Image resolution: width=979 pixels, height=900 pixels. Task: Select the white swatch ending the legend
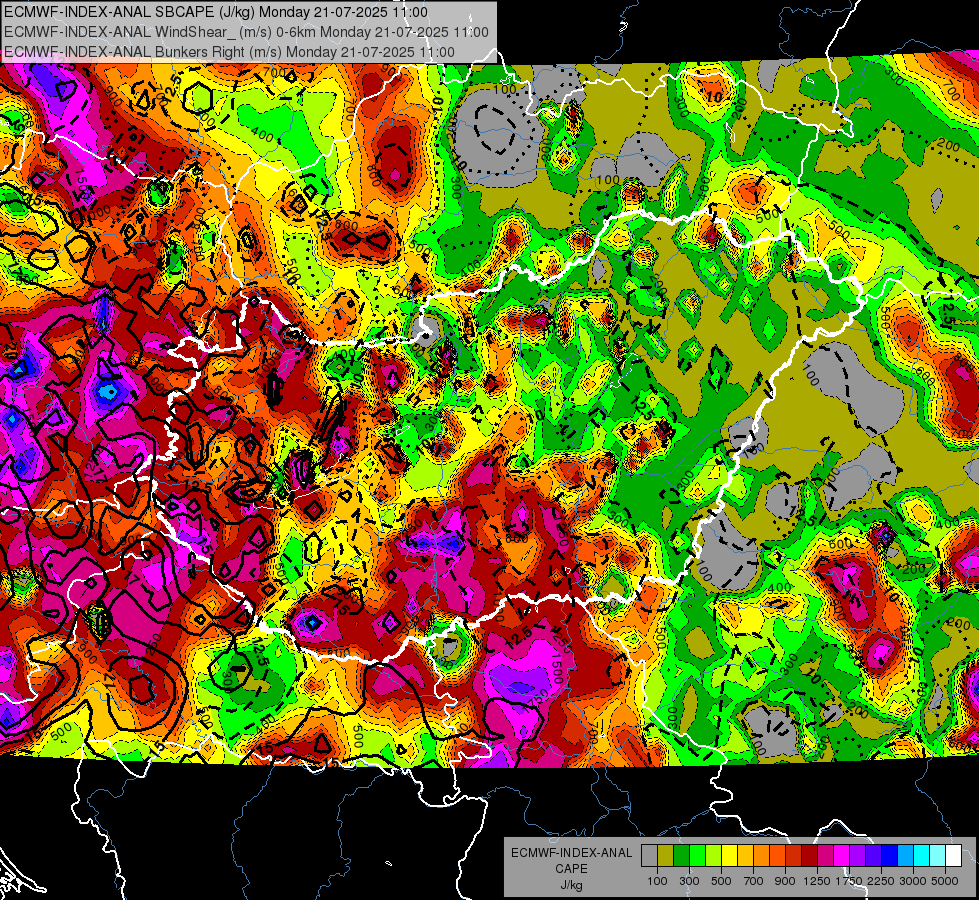953,856
